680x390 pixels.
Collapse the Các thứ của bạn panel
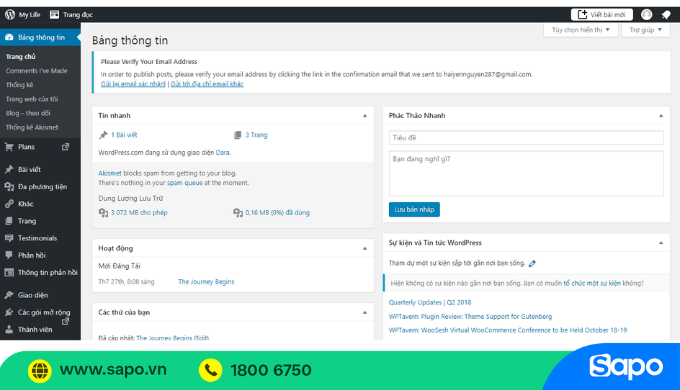click(365, 312)
